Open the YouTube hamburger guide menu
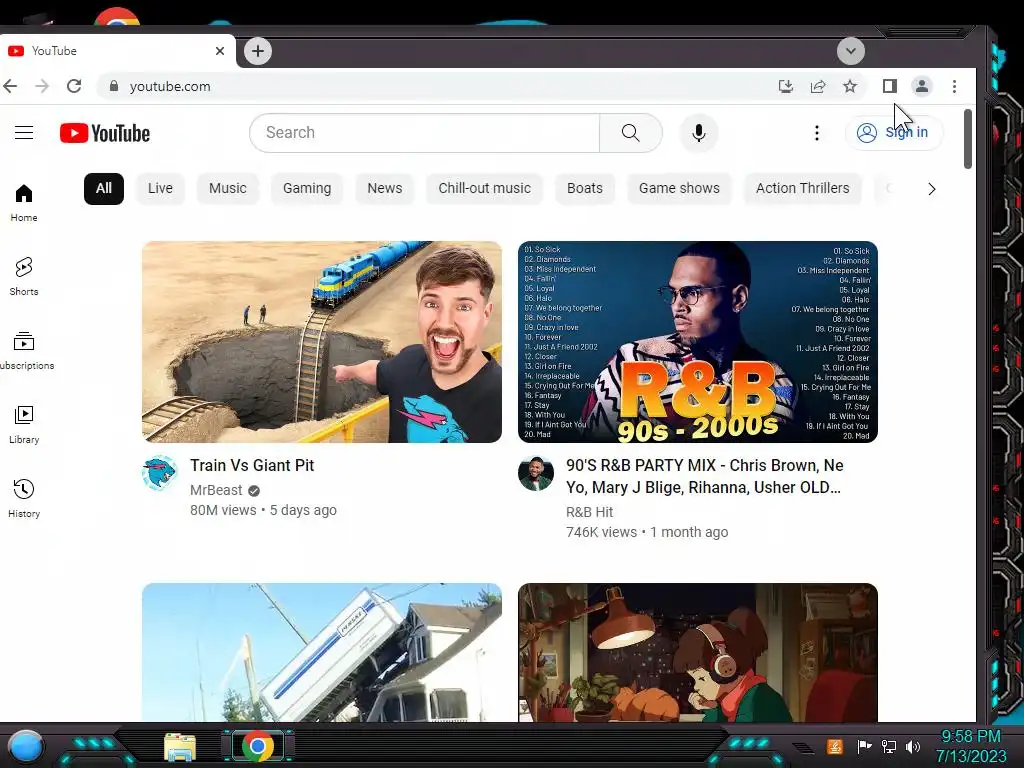The width and height of the screenshot is (1024, 768). 24,133
